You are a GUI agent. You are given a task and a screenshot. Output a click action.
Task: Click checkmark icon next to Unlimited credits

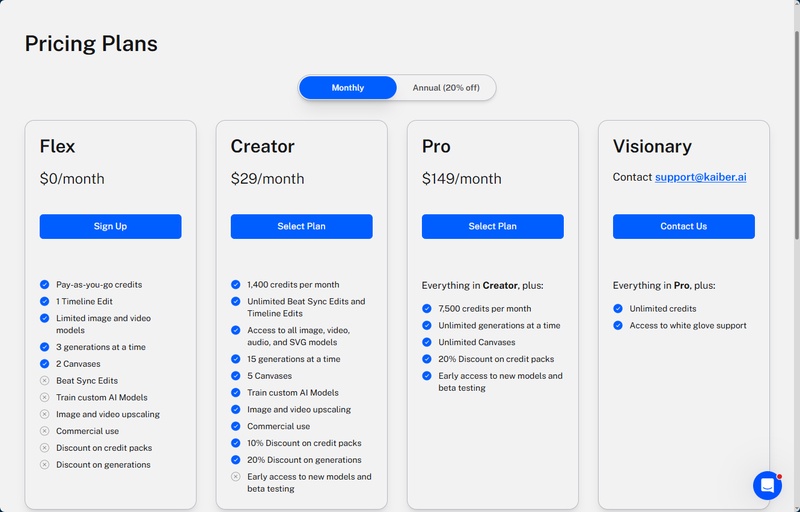(618, 309)
